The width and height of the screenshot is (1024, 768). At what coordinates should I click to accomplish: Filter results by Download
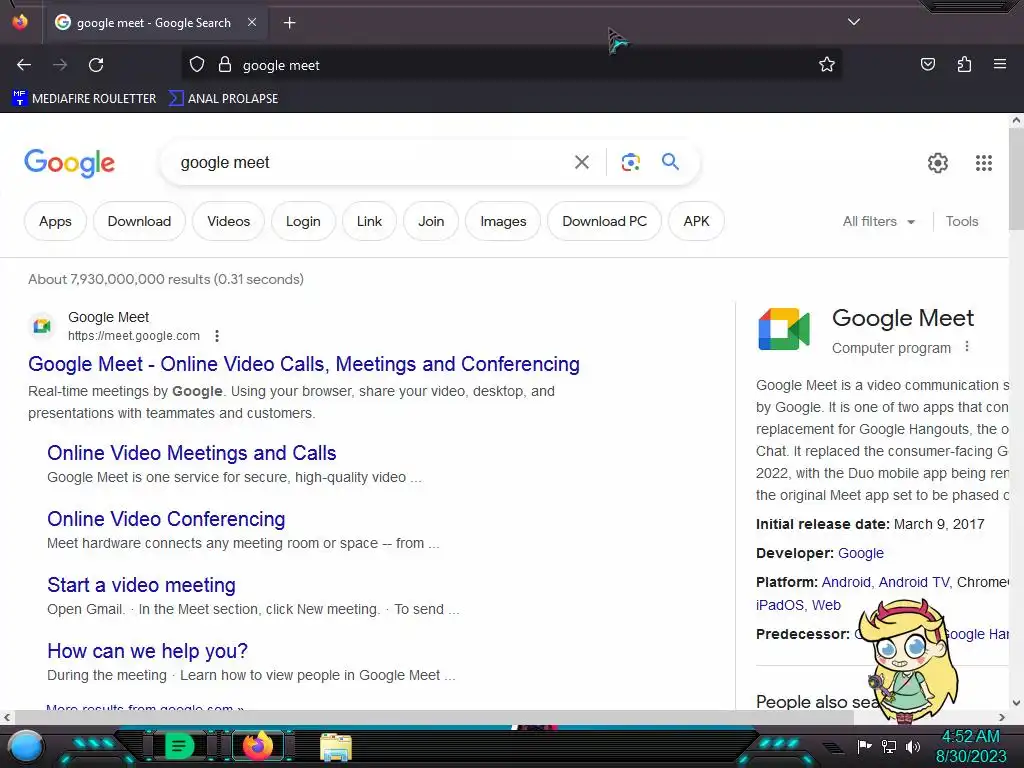(x=139, y=221)
